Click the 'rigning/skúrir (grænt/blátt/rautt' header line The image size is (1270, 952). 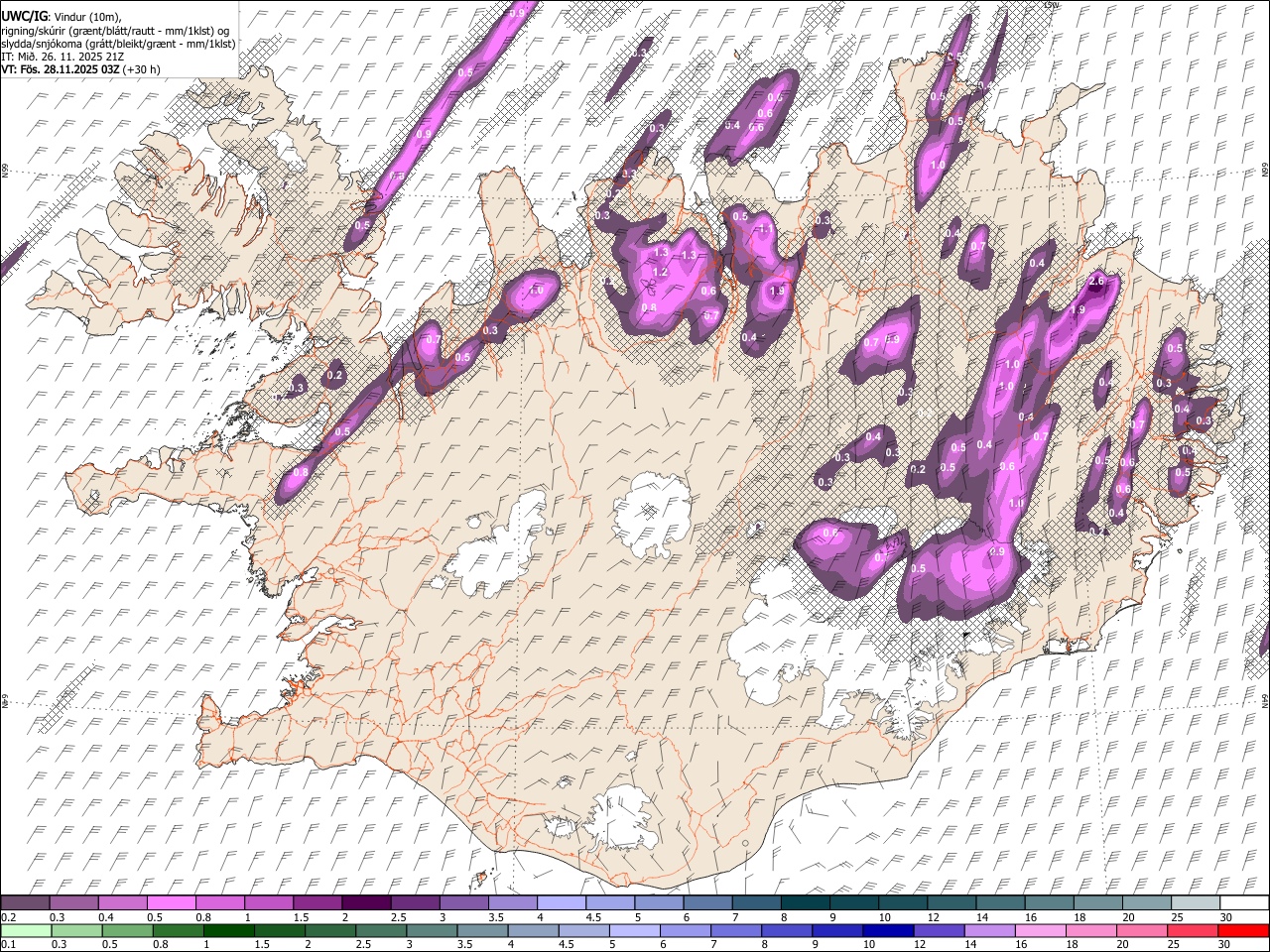pos(115,30)
